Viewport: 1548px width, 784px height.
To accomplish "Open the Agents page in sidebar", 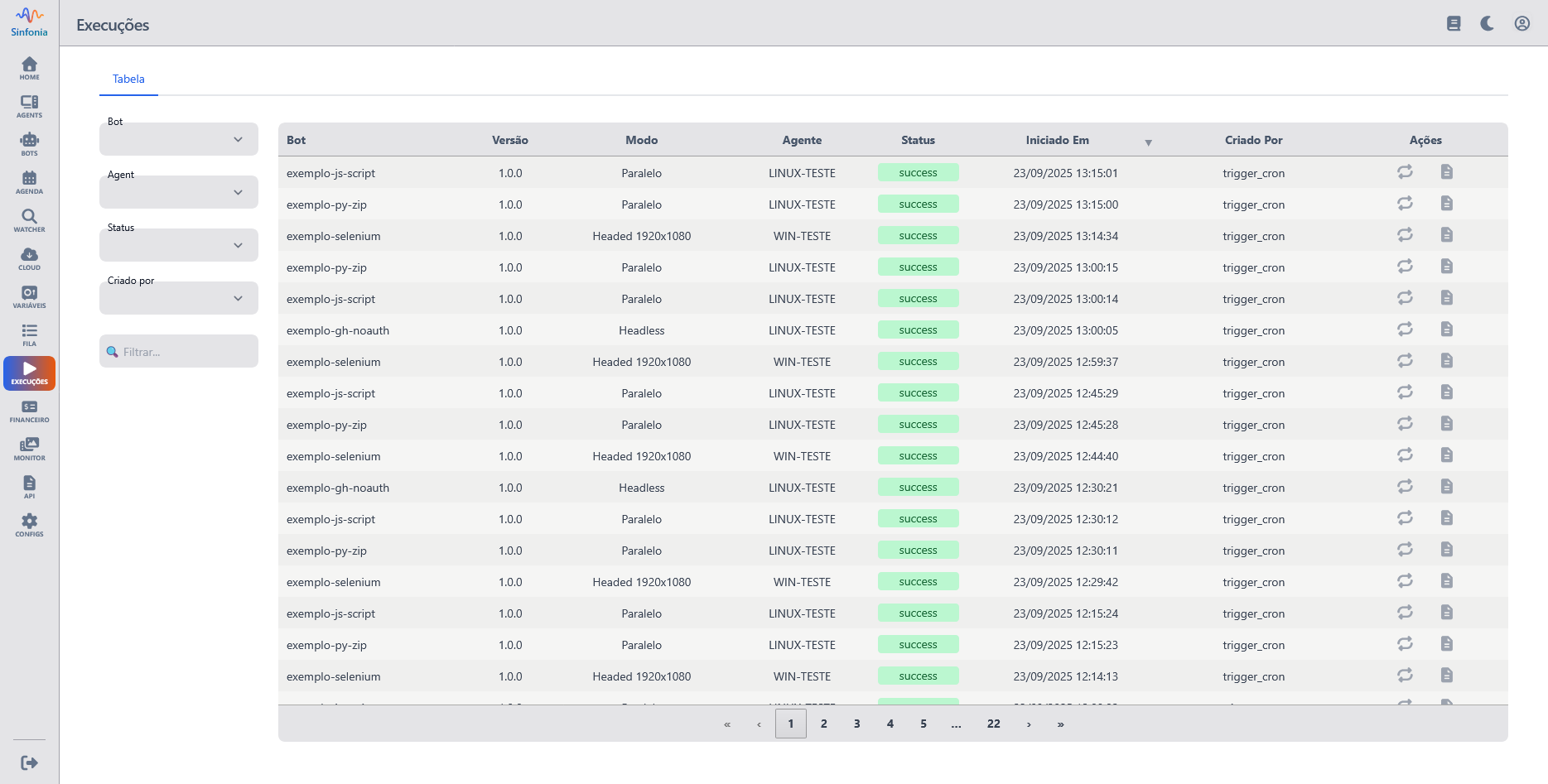I will (x=29, y=106).
